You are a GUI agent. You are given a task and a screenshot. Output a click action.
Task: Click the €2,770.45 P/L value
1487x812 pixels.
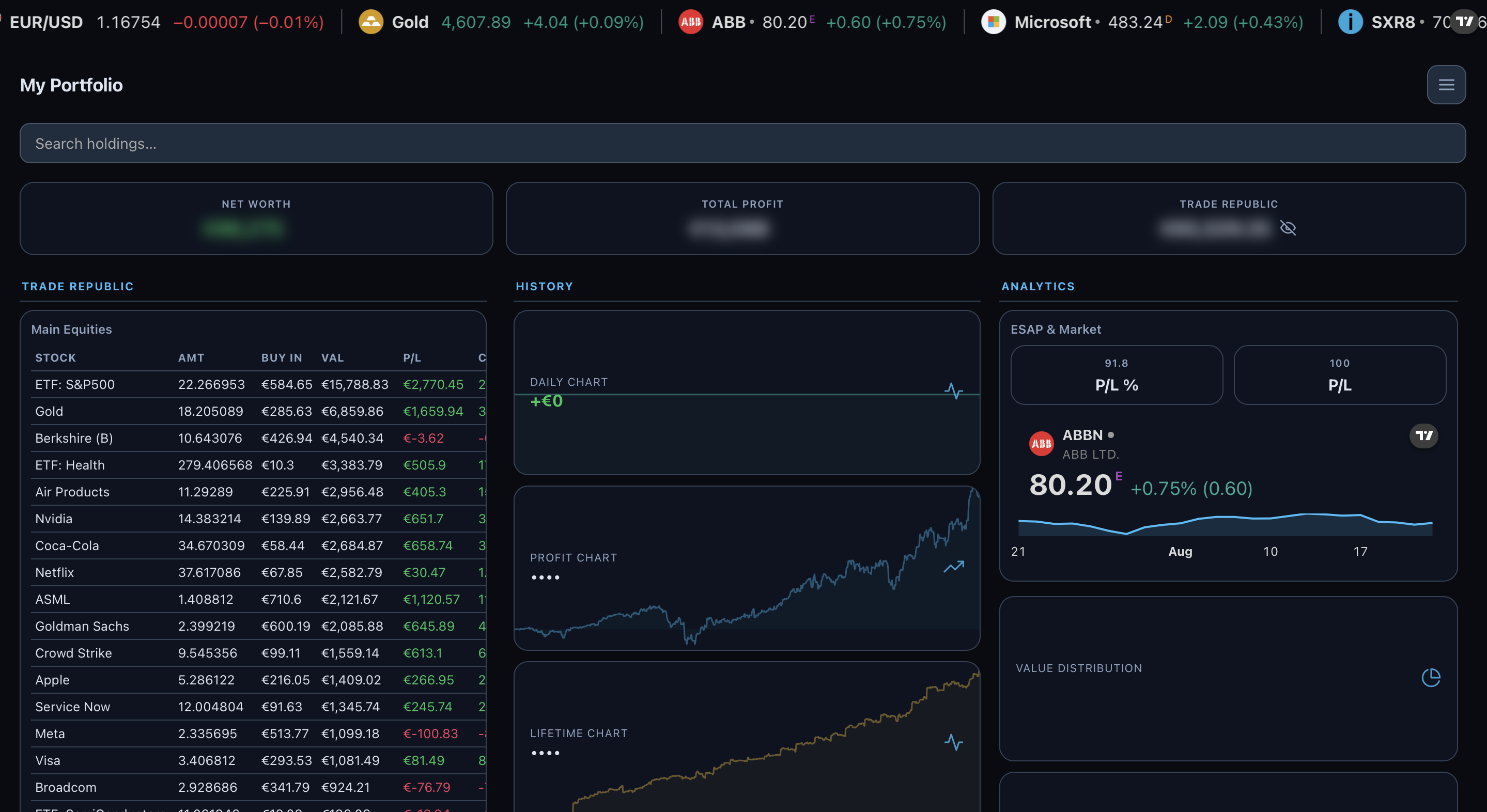(433, 384)
